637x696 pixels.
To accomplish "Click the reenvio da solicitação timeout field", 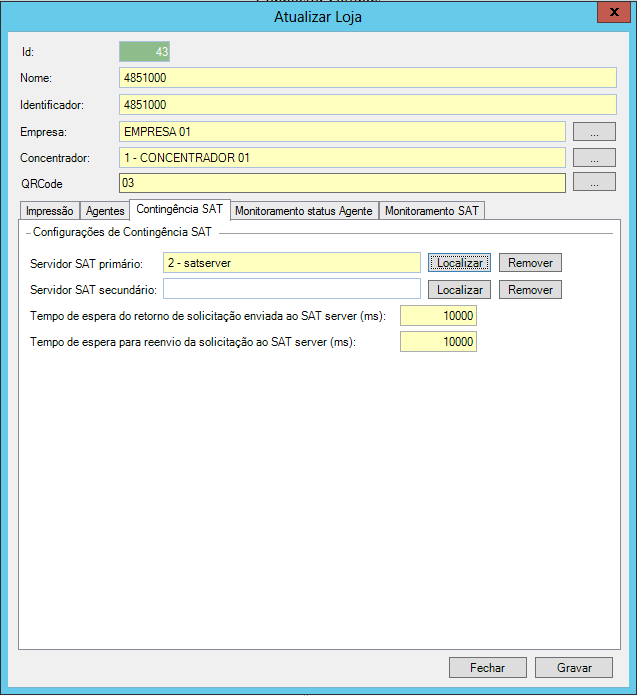I will (x=438, y=342).
